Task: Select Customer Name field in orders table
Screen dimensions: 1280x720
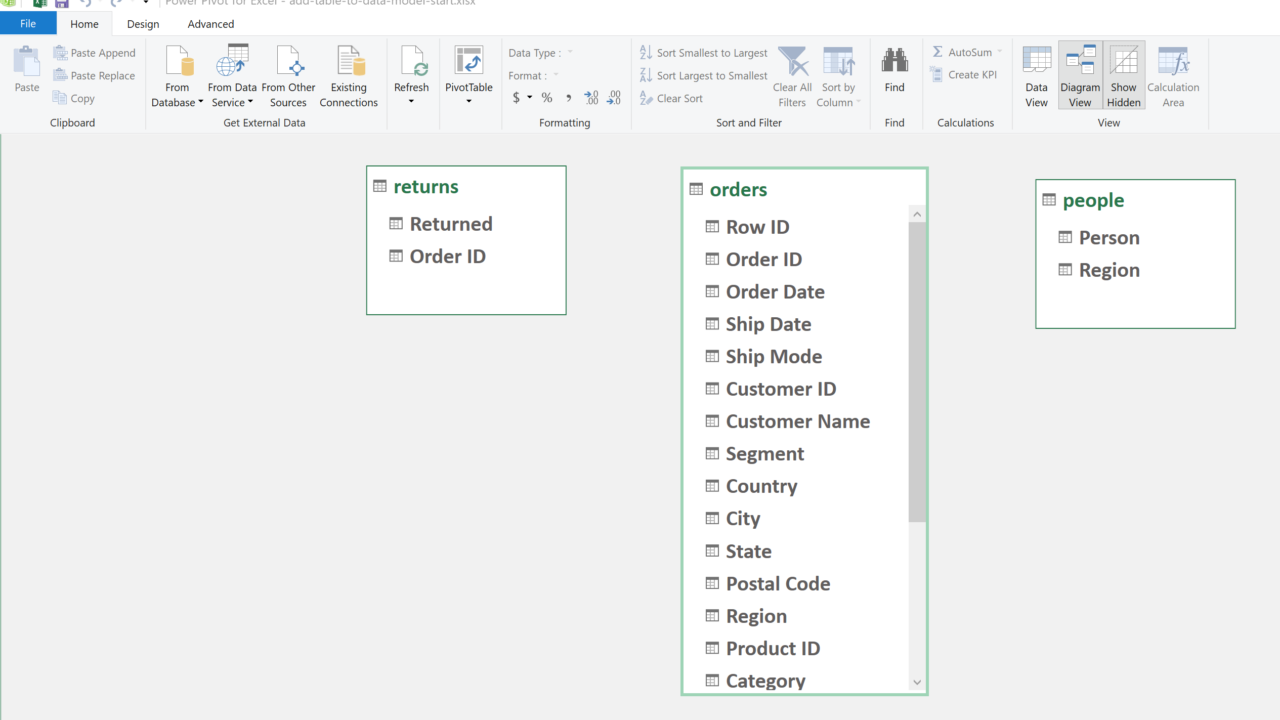Action: click(797, 422)
